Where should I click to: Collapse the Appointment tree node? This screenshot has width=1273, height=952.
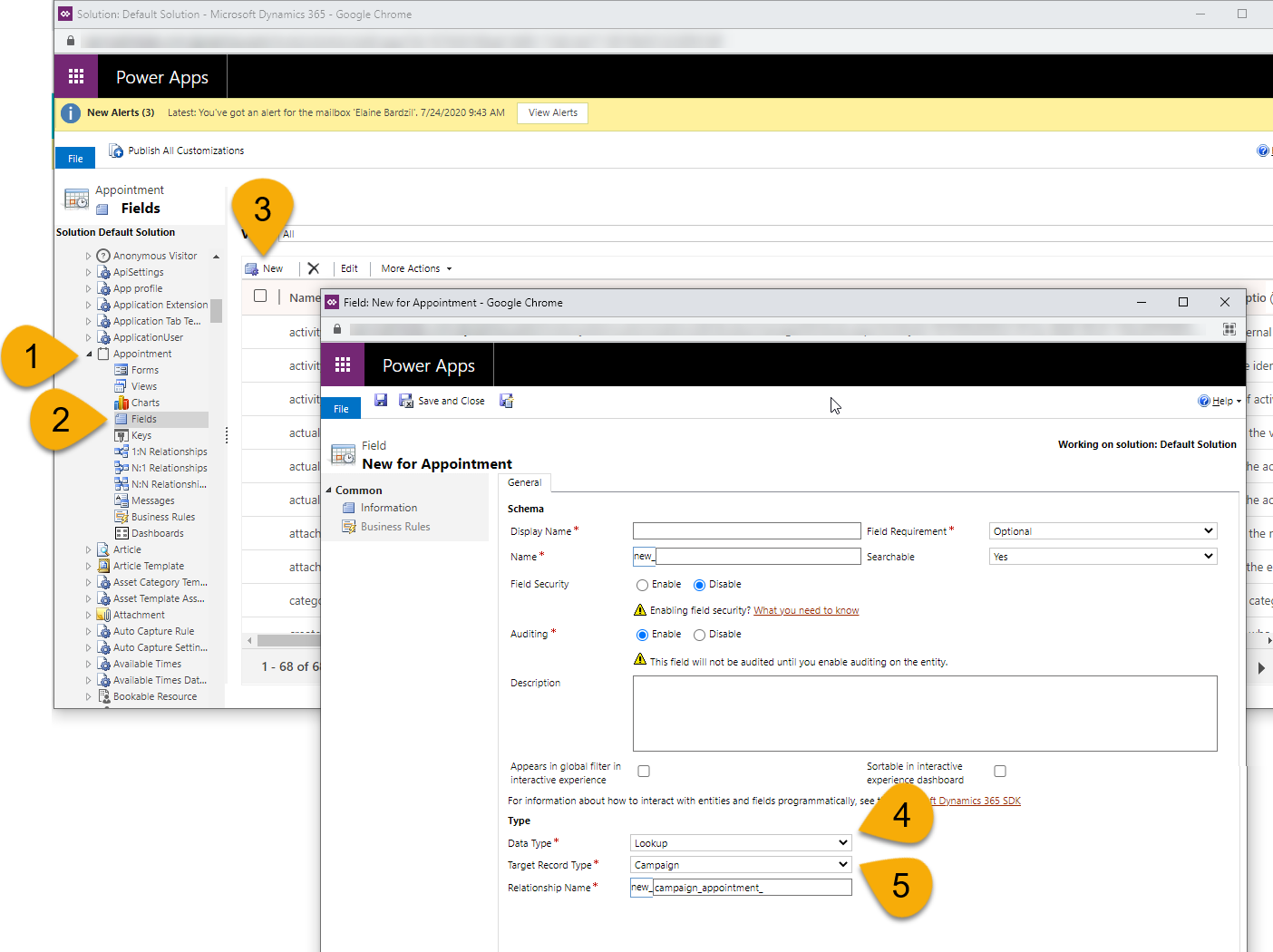tap(89, 354)
